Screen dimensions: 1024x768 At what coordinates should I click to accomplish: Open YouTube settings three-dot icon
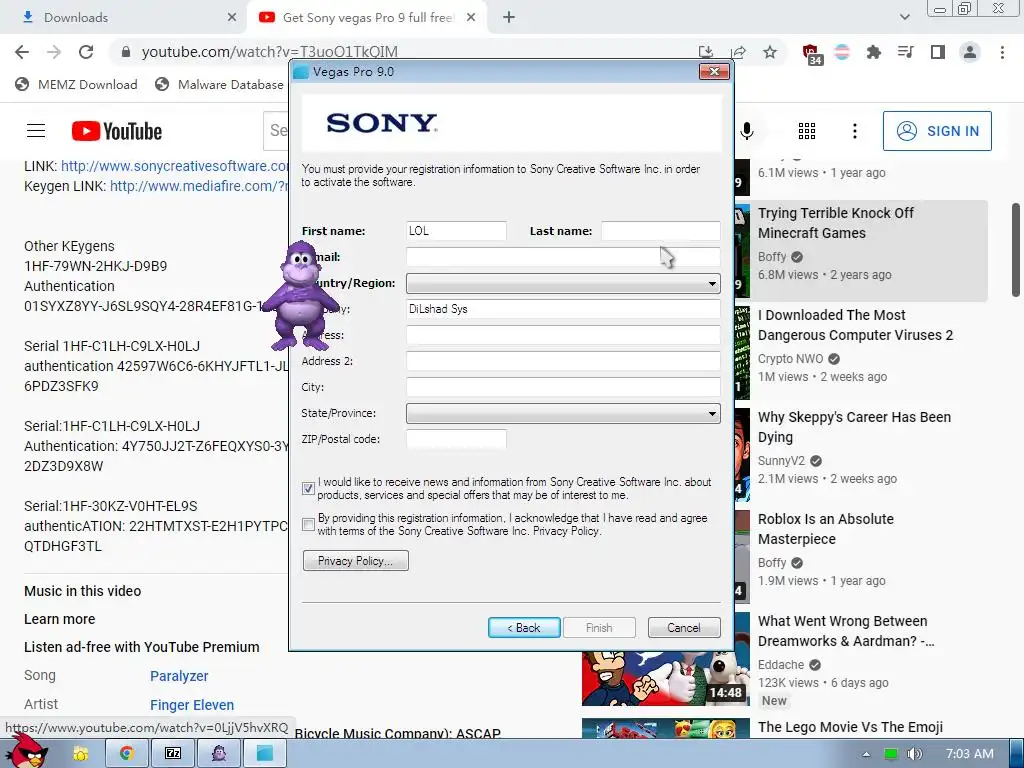(x=854, y=131)
